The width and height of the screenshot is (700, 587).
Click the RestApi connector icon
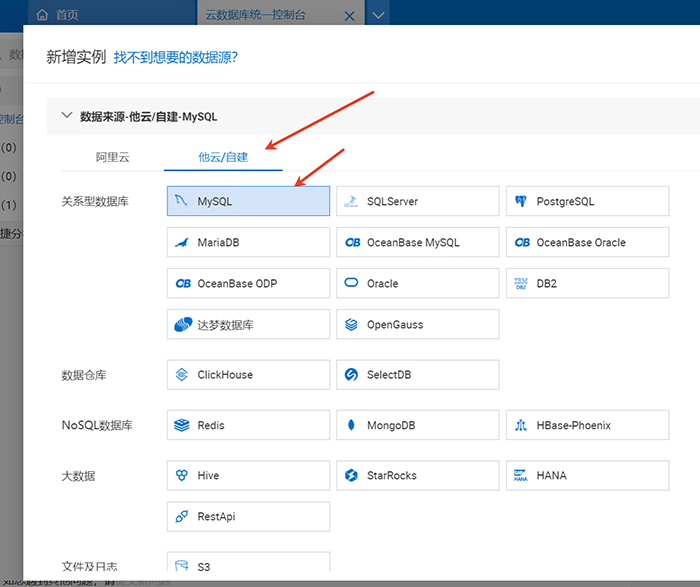tap(181, 516)
